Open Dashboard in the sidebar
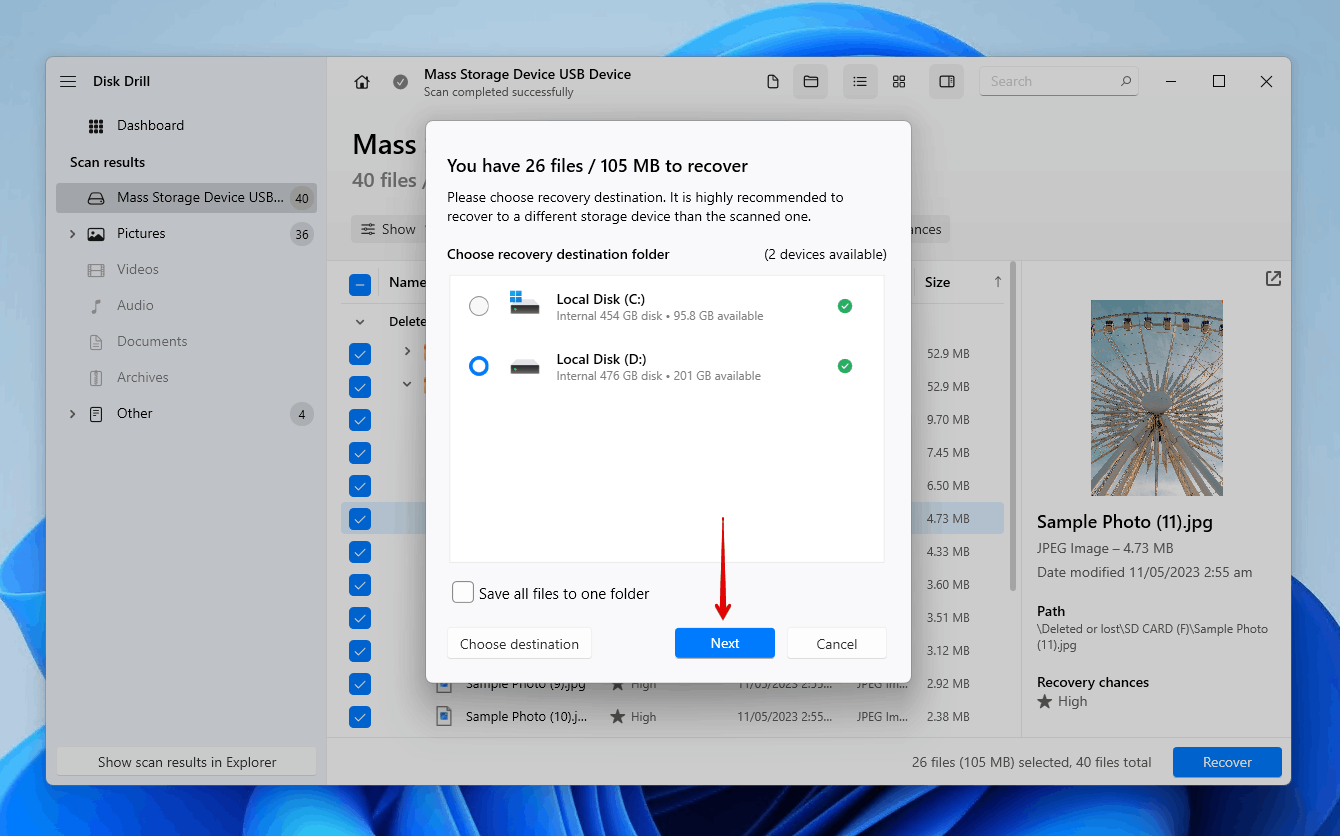Viewport: 1340px width, 836px height. click(150, 126)
